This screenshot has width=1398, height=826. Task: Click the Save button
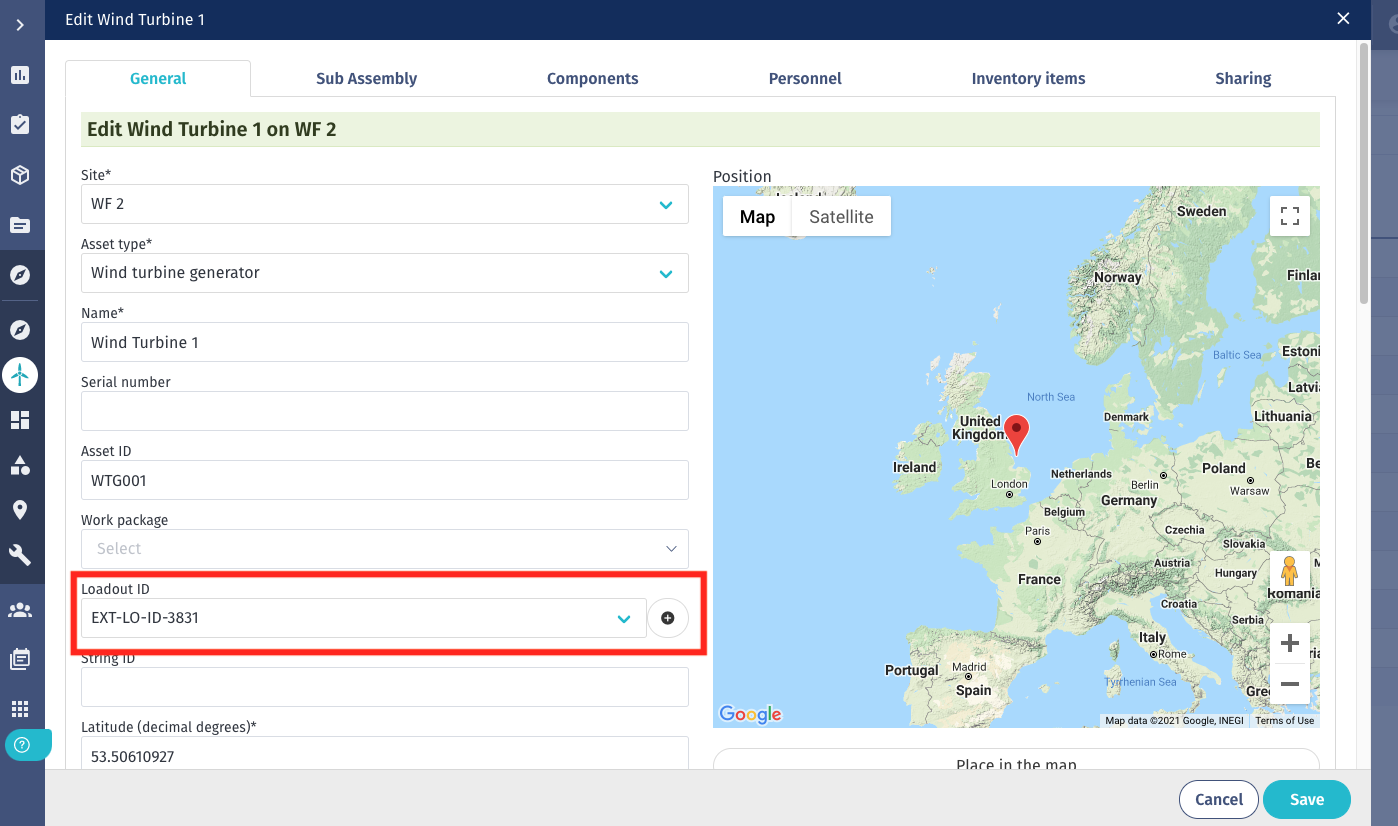[1307, 799]
